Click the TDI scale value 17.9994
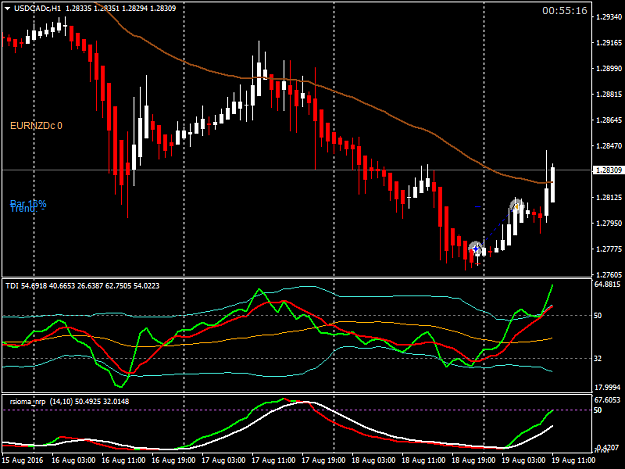The image size is (625, 469). (607, 387)
